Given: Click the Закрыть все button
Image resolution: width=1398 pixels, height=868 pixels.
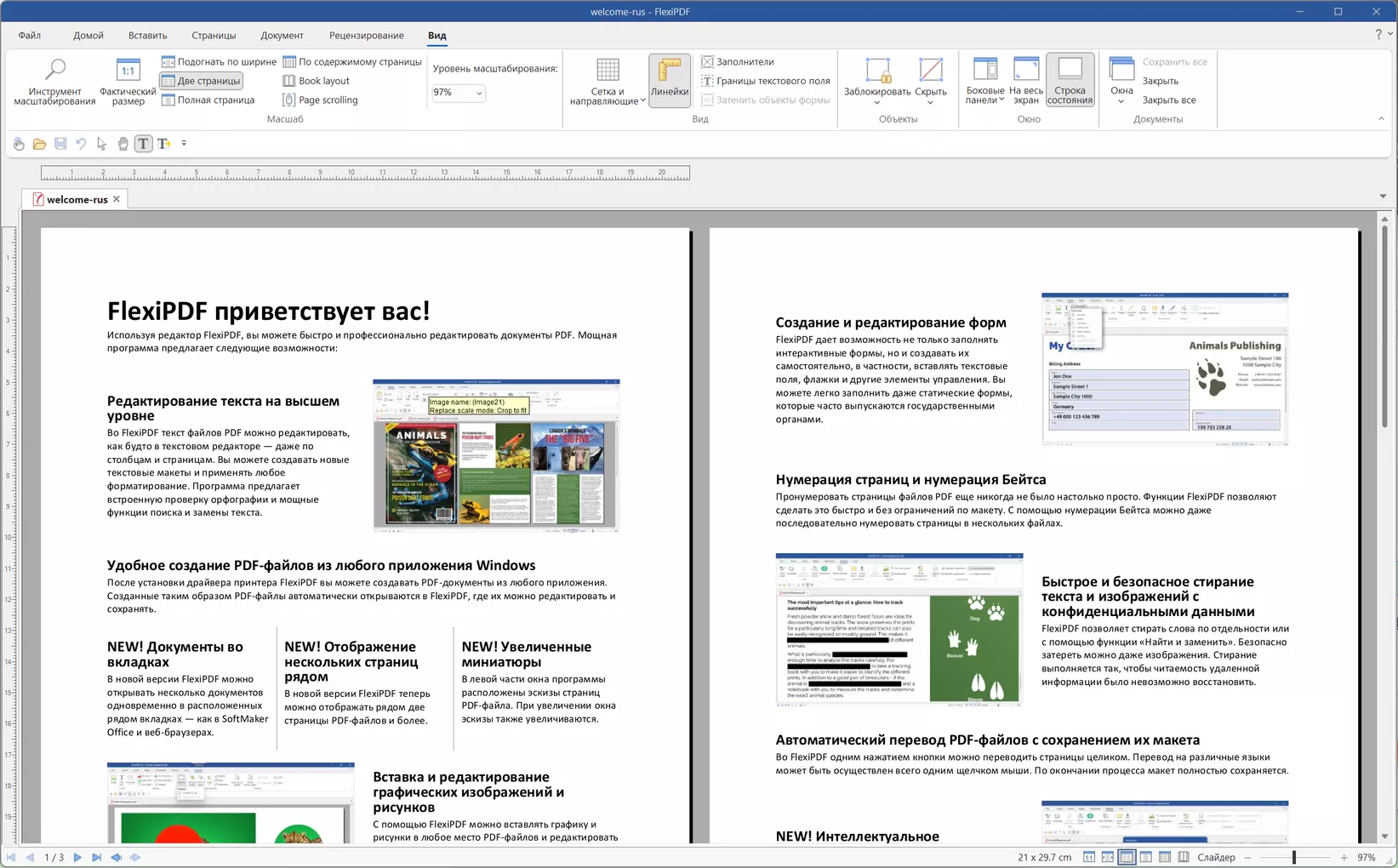Looking at the screenshot, I should pyautogui.click(x=1168, y=100).
